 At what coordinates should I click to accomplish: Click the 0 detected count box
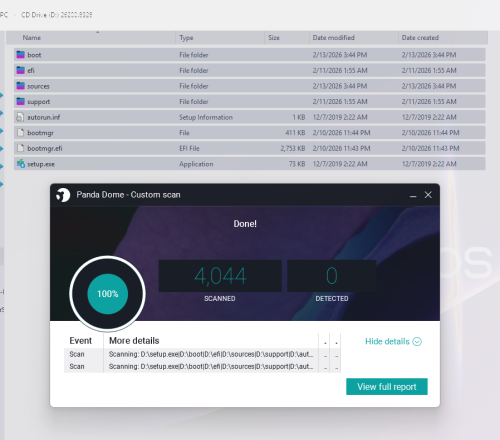332,276
